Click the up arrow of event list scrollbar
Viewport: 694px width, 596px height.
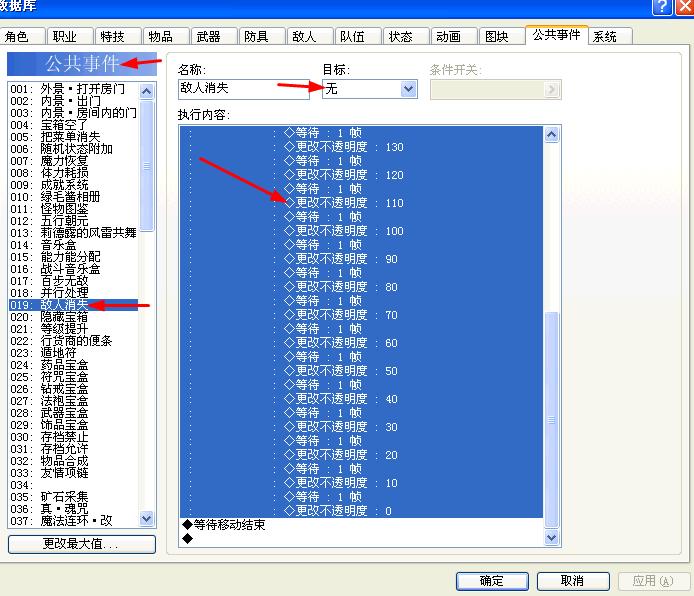[147, 91]
